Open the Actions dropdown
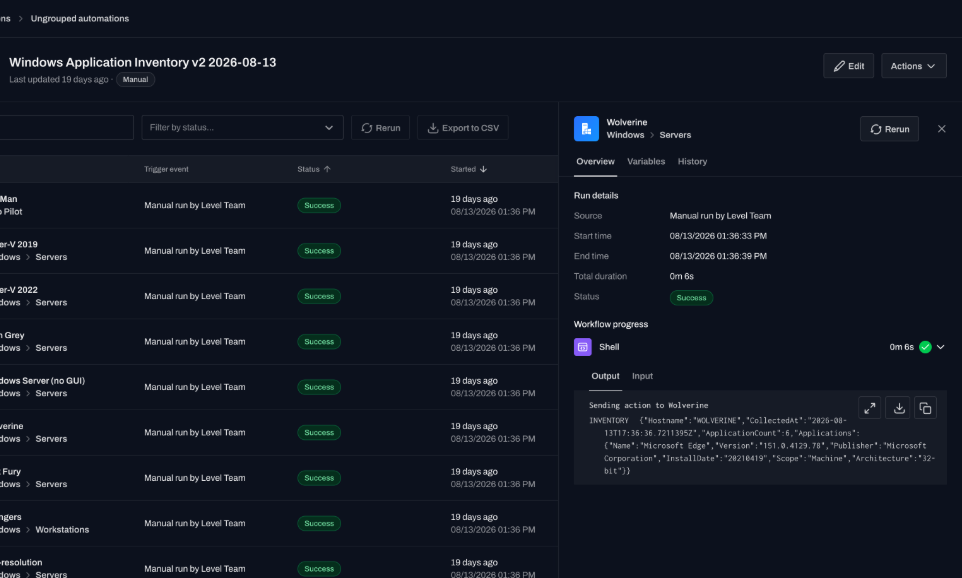The height and width of the screenshot is (578, 962). 914,66
